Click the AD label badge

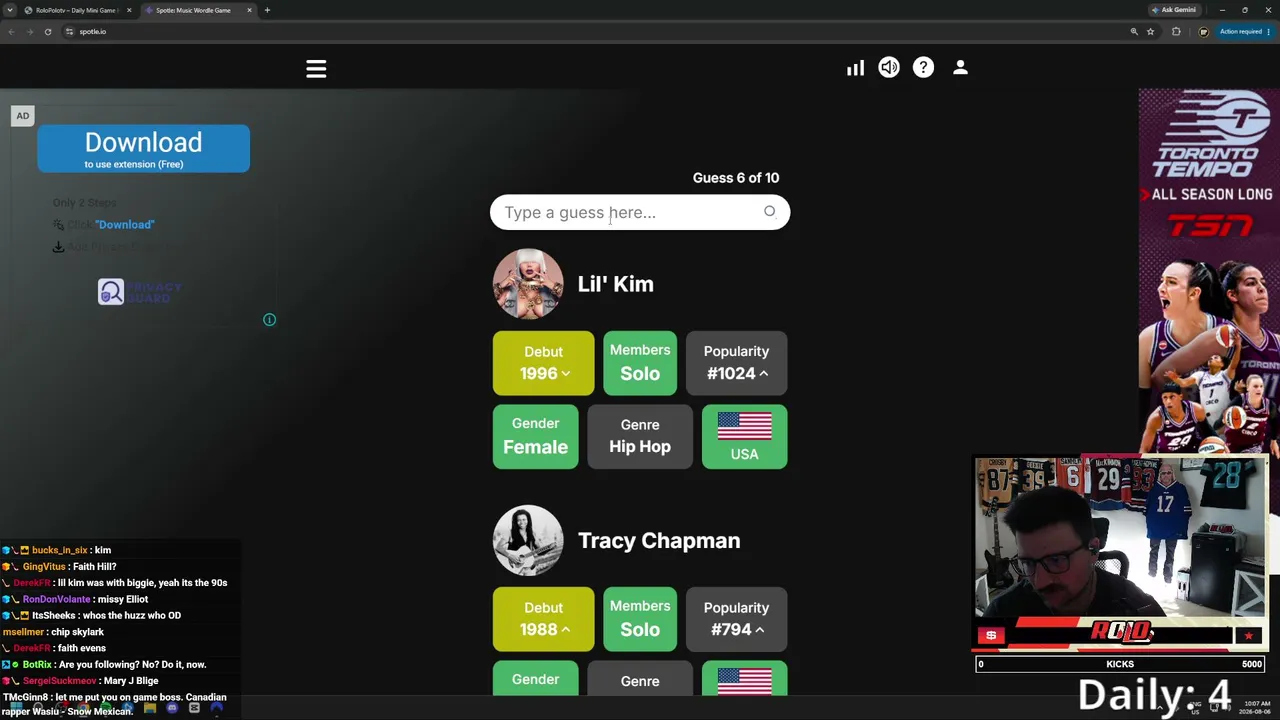[x=22, y=116]
